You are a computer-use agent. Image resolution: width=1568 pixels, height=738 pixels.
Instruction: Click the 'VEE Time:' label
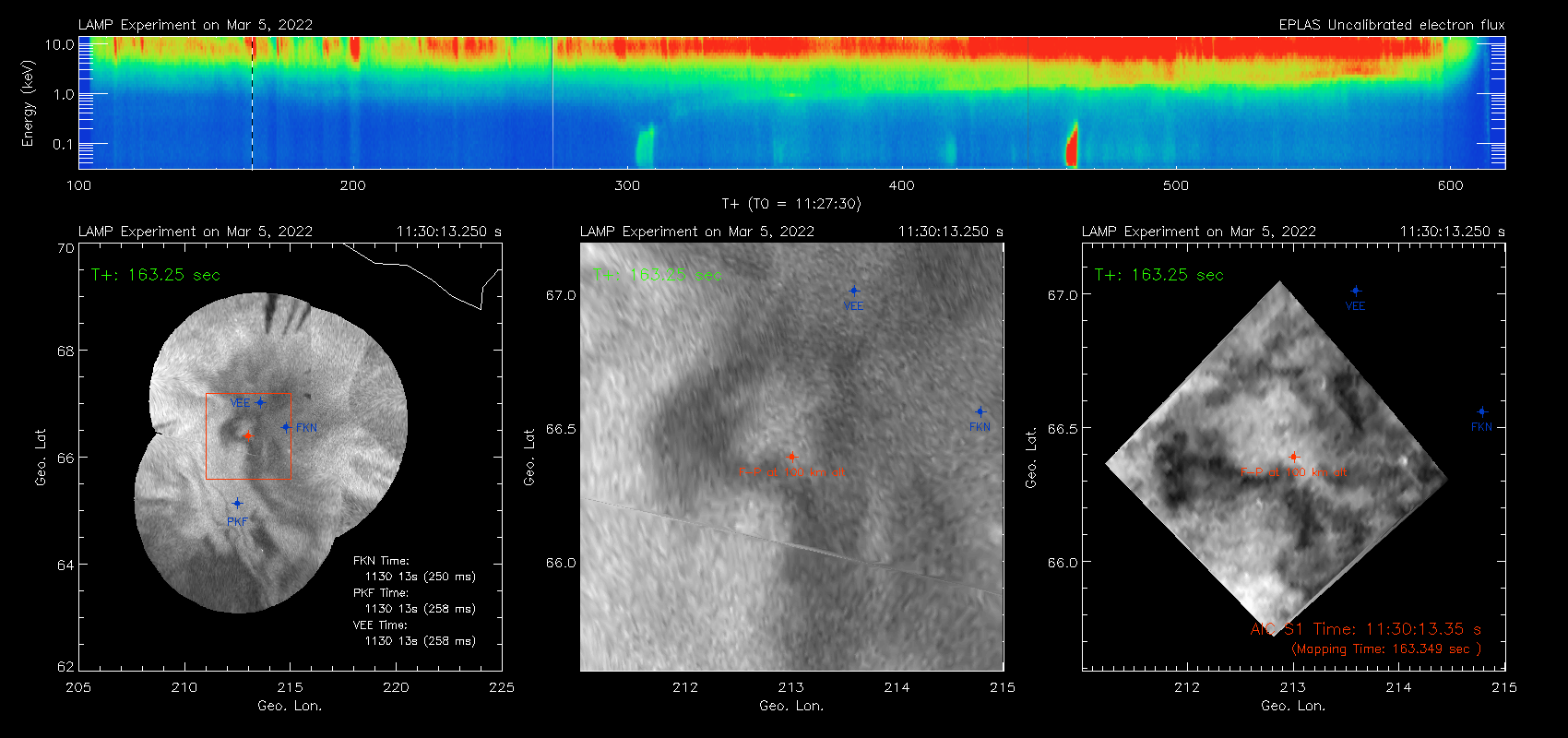[x=381, y=625]
